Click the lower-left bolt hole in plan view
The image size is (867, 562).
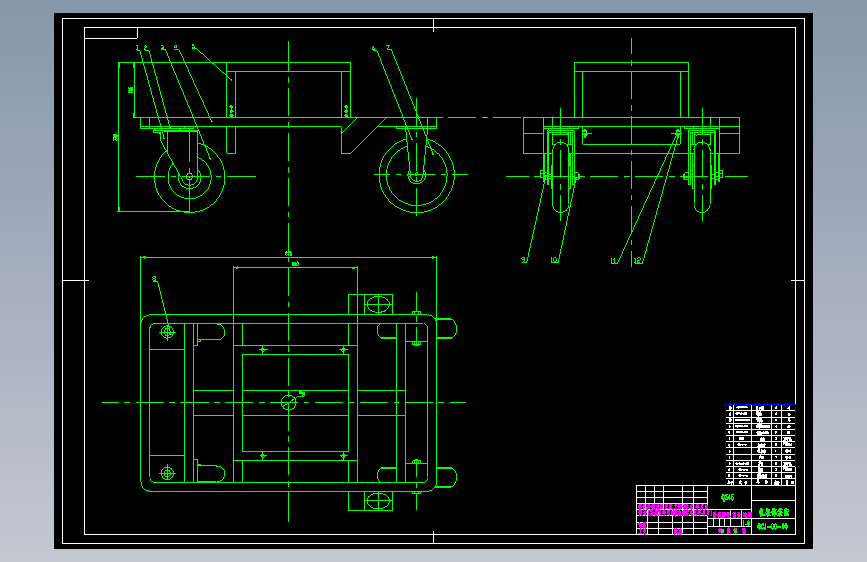coord(168,473)
